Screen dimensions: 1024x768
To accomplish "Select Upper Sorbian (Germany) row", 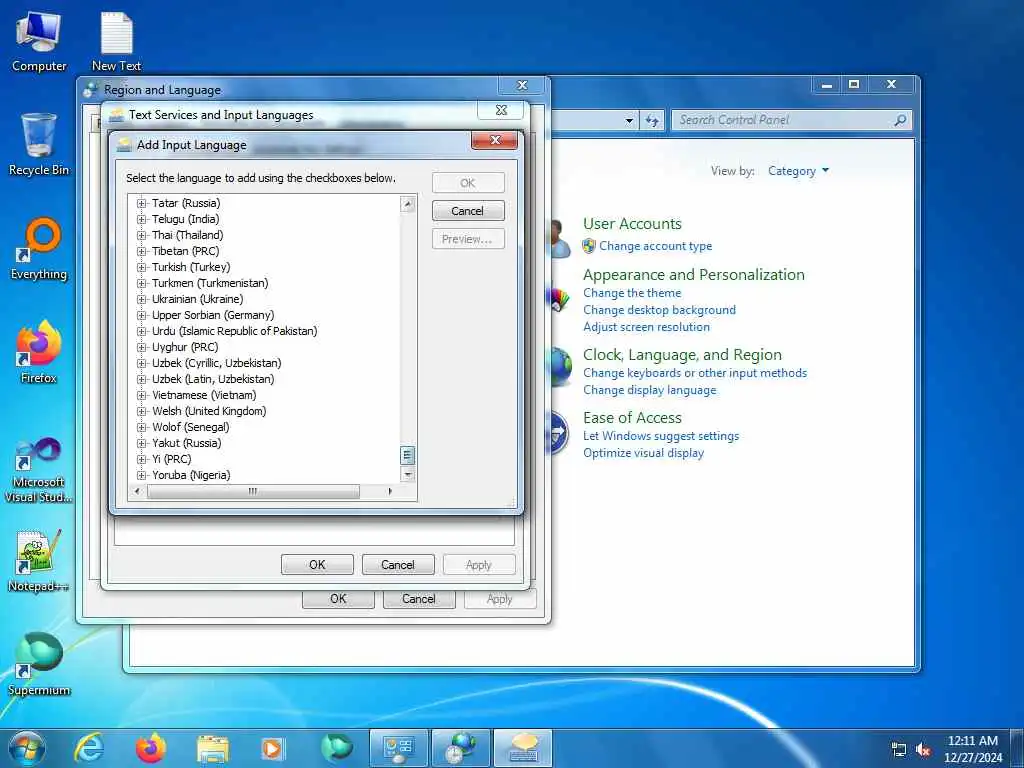I will click(x=213, y=315).
